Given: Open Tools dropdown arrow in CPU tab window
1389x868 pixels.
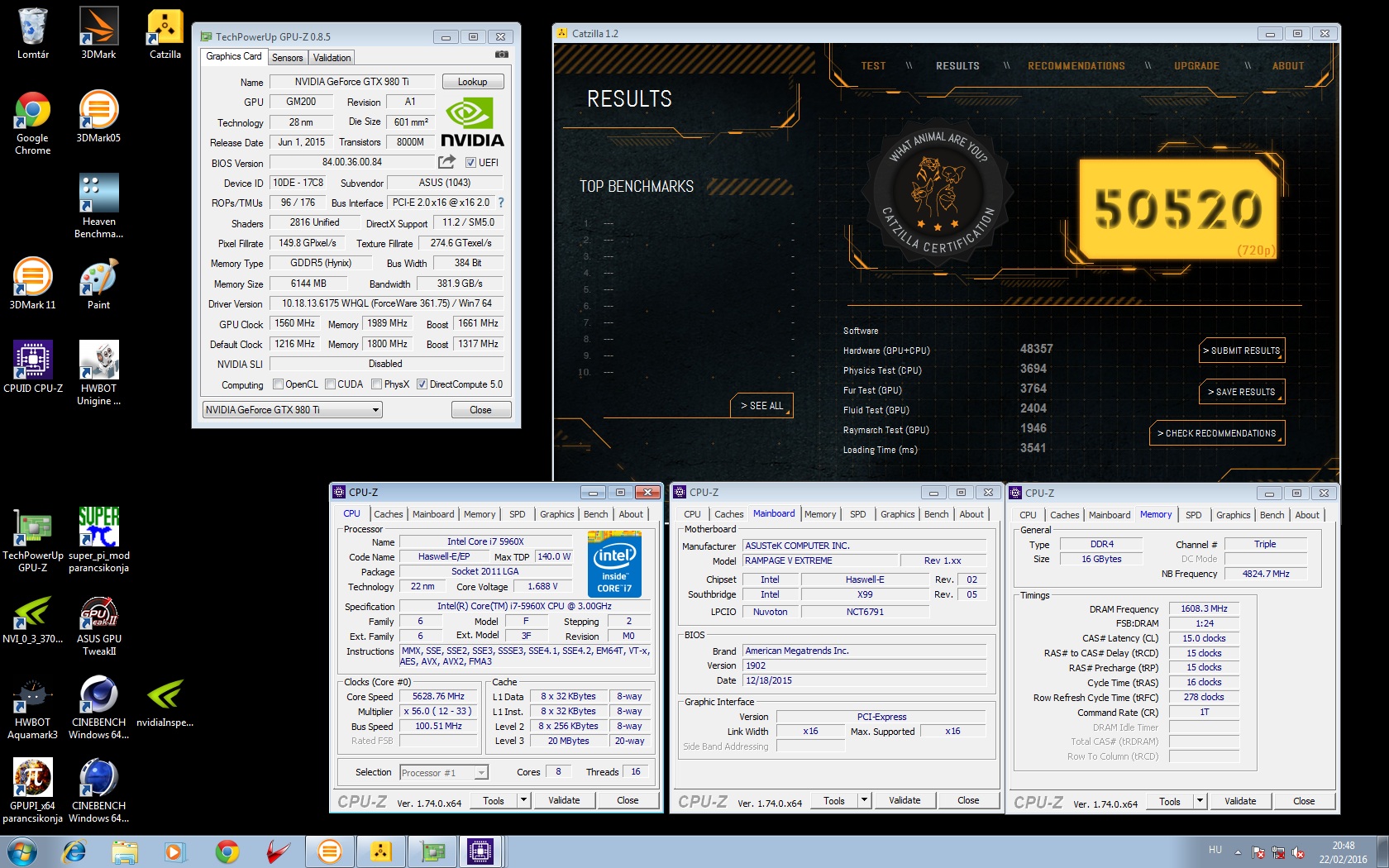Looking at the screenshot, I should coord(523,800).
